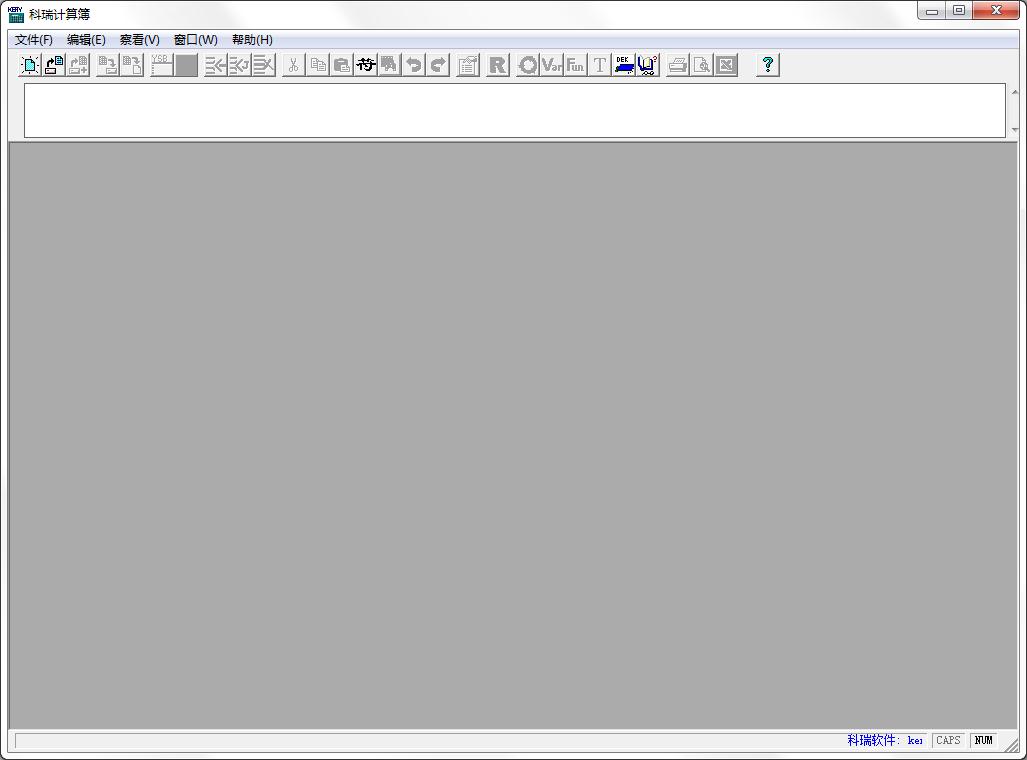Click the printer icon in toolbar
The width and height of the screenshot is (1027, 760).
coord(678,65)
